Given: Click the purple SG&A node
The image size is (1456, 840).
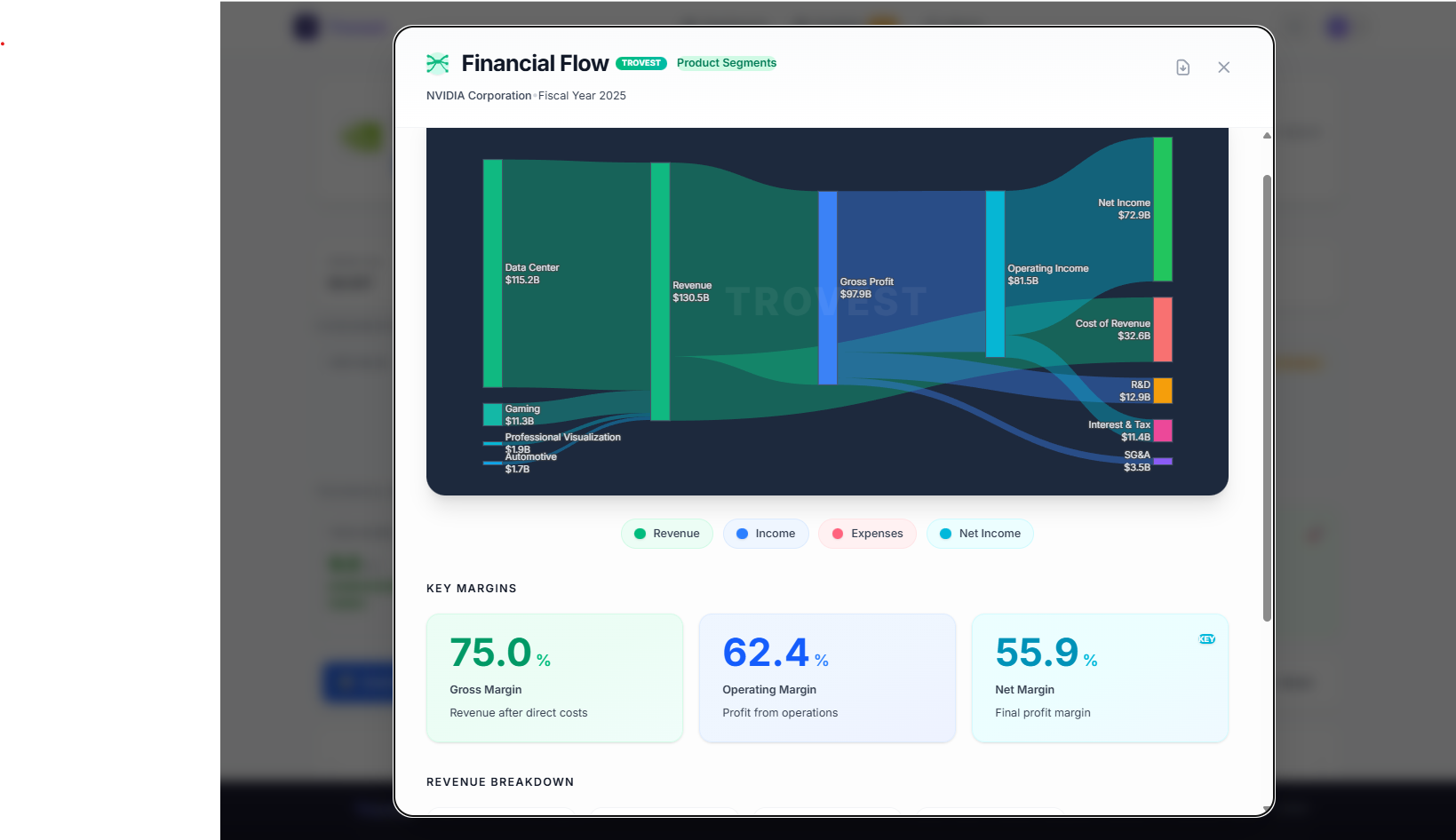Looking at the screenshot, I should coord(1163,462).
